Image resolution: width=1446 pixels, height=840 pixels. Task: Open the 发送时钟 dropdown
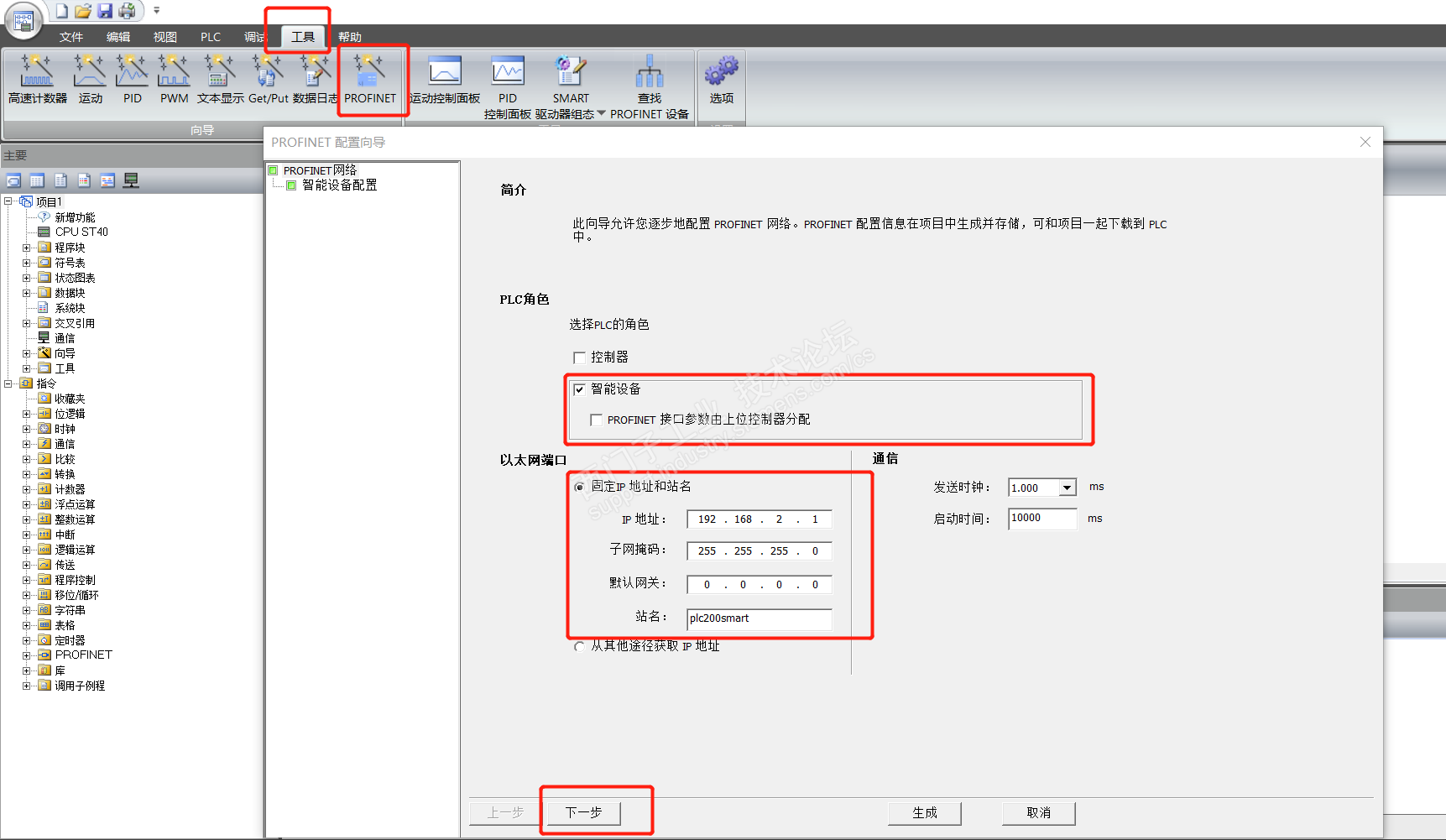1067,488
